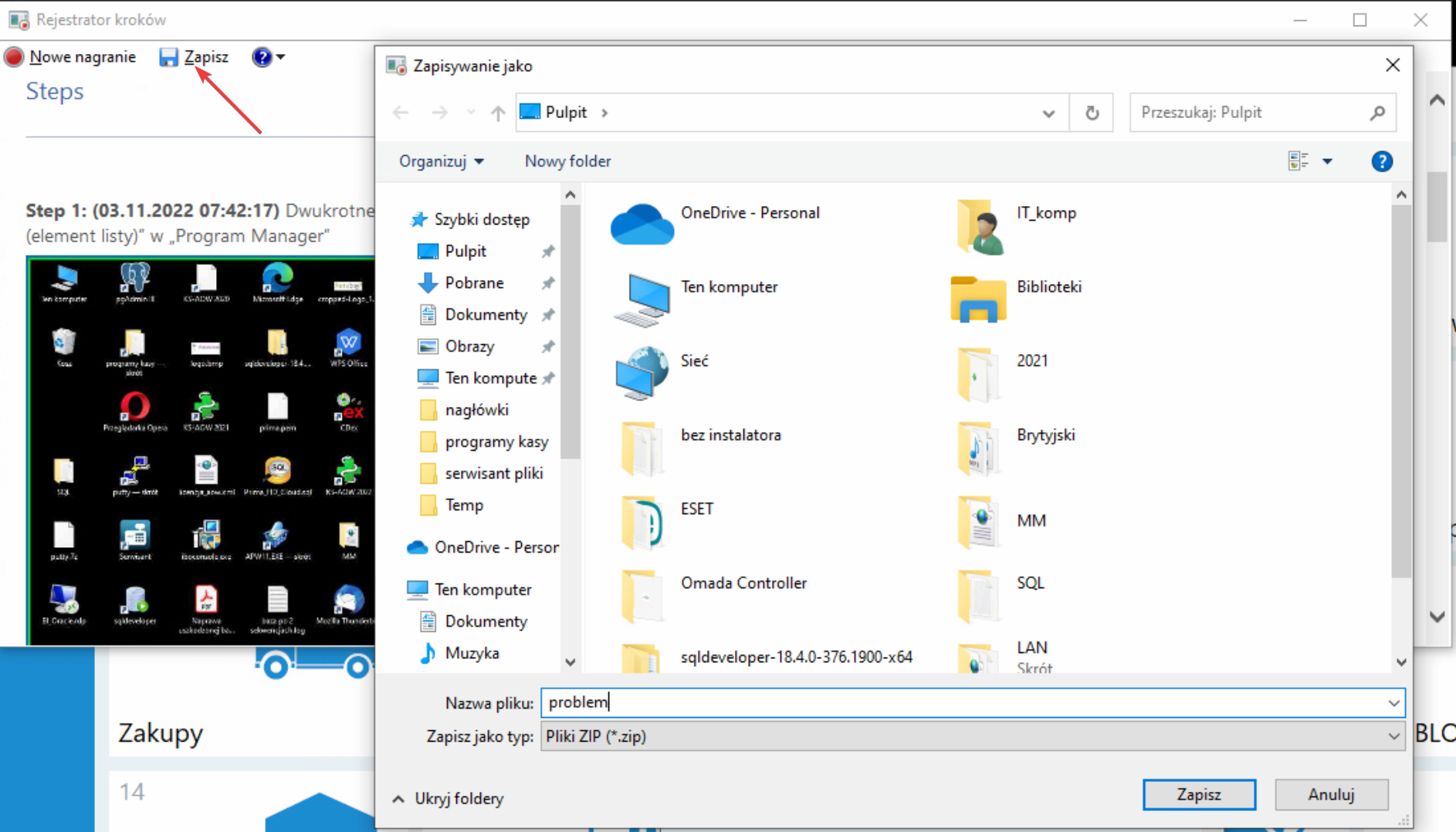Open the Biblioteki folder icon
Screen dimensions: 1456x832
click(978, 299)
